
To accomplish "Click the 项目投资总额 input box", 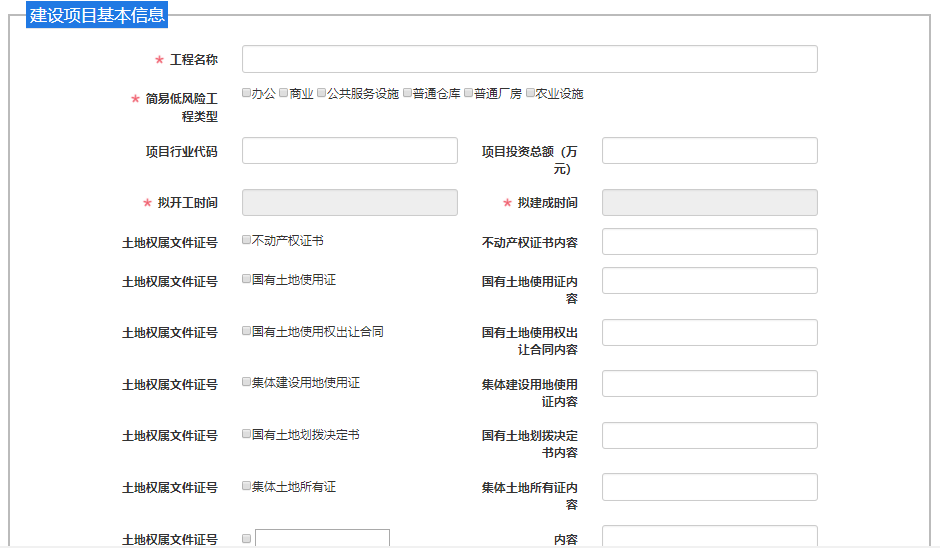I will pos(710,150).
